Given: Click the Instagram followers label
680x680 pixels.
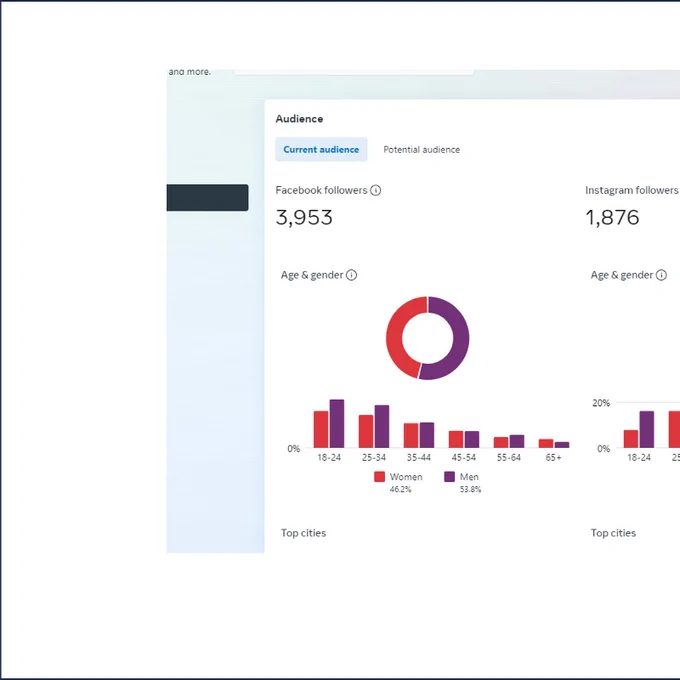Looking at the screenshot, I should tap(631, 190).
